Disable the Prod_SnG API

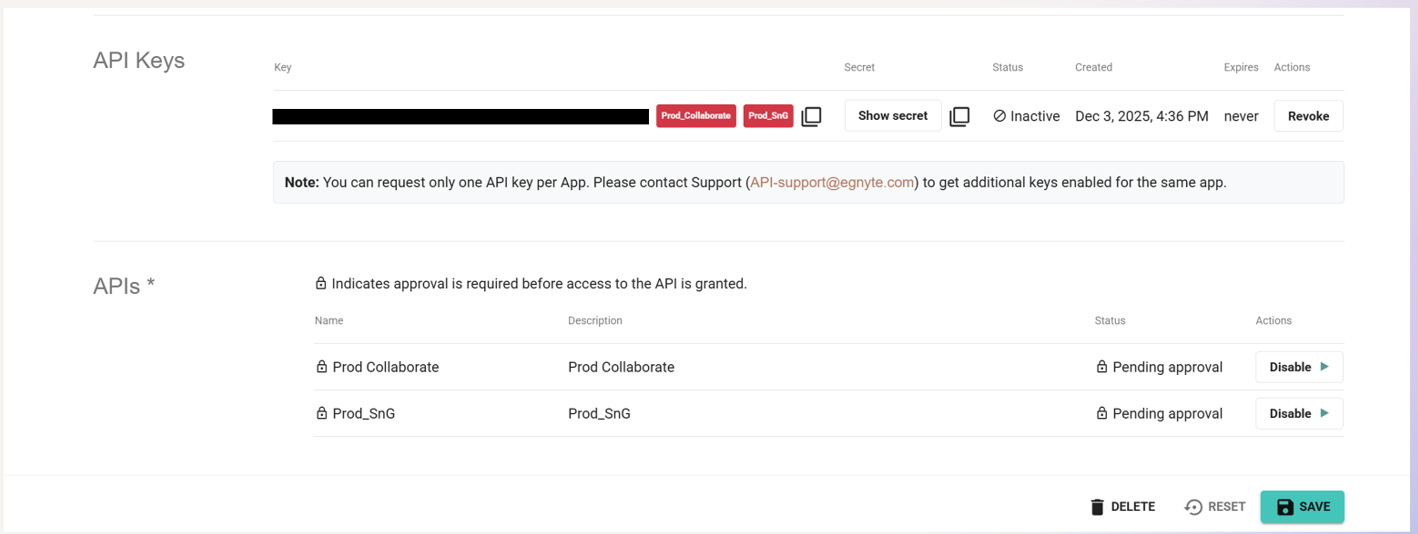click(x=1298, y=413)
